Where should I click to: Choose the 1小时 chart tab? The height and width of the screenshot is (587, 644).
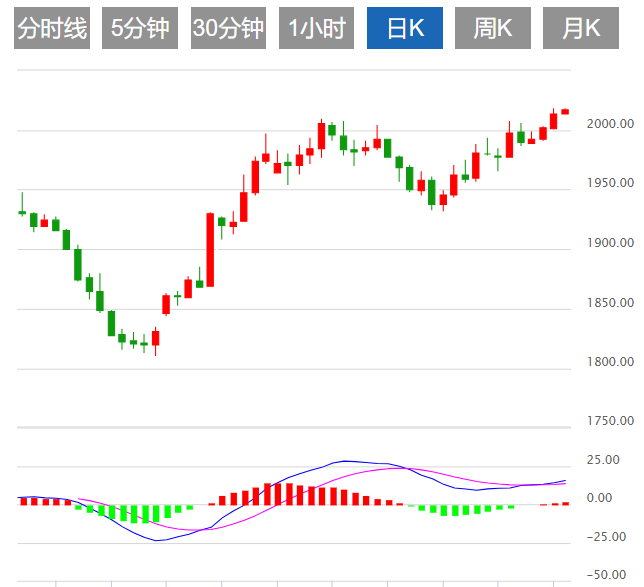point(316,28)
